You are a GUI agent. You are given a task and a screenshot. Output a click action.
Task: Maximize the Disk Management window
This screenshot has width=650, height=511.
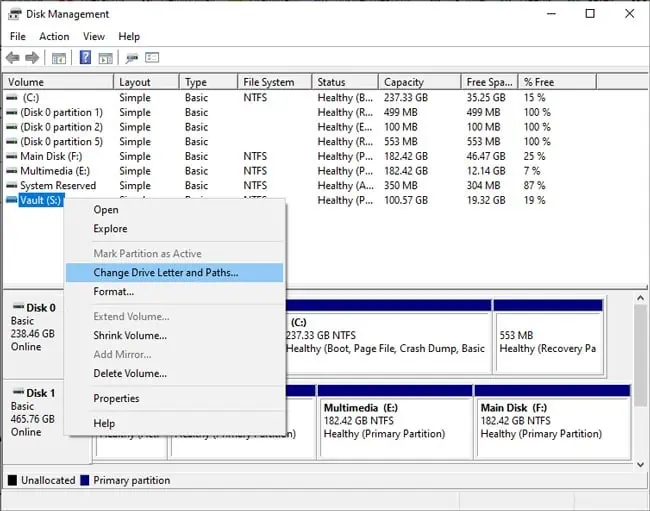(x=590, y=14)
